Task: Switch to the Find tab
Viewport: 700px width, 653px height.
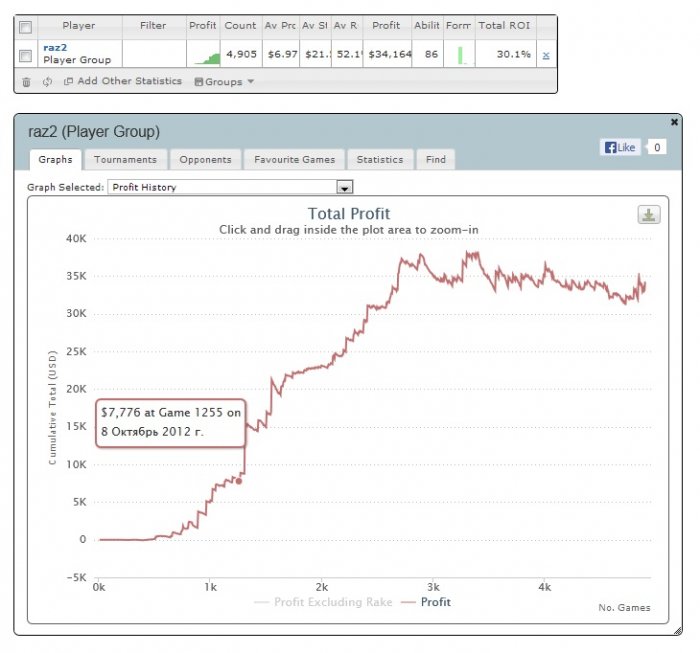Action: (436, 160)
